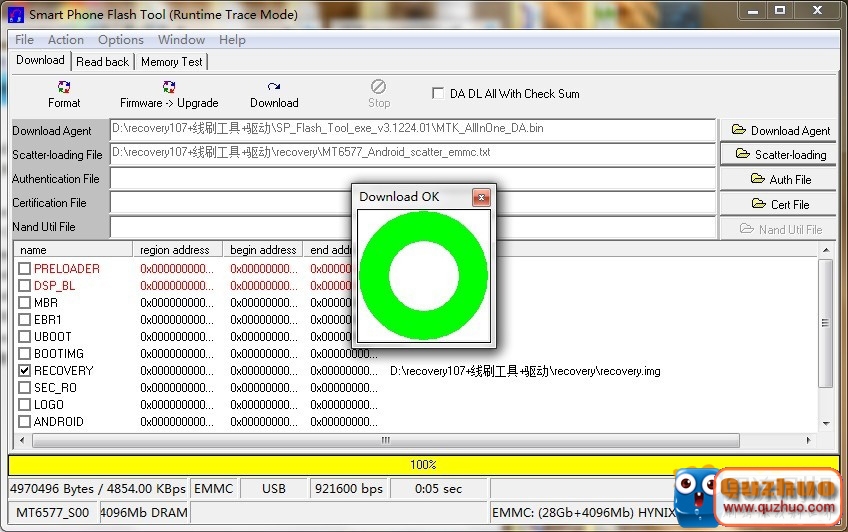The width and height of the screenshot is (848, 532).
Task: Start flashing with the Download icon
Action: (x=274, y=87)
